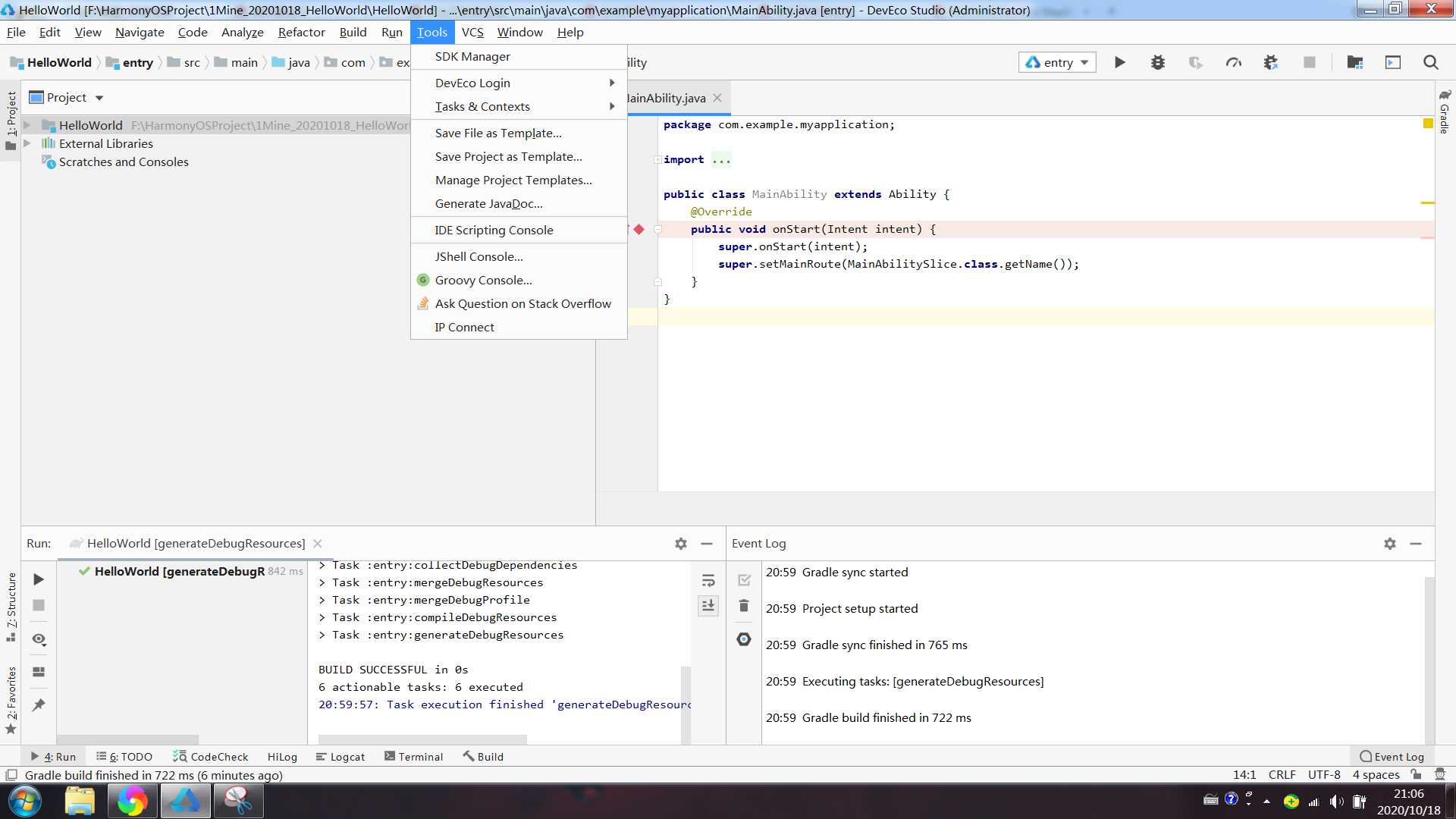Expand the HelloWorld project node
Viewport: 1456px width, 819px height.
point(27,125)
